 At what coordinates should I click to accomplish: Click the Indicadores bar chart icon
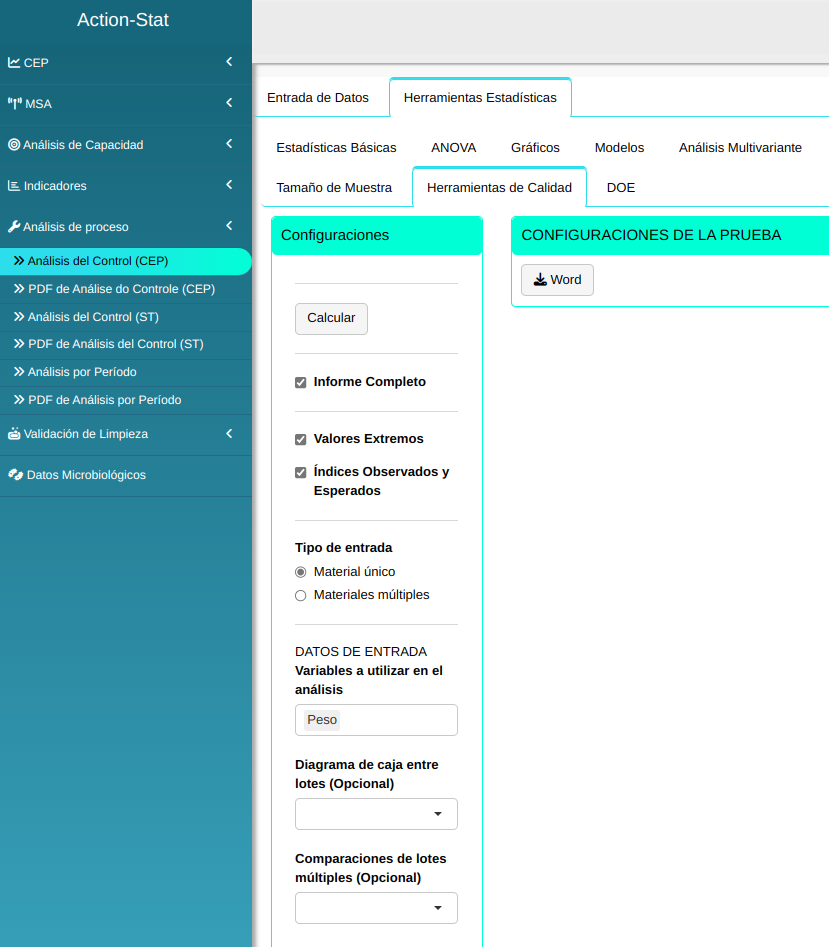click(x=14, y=186)
